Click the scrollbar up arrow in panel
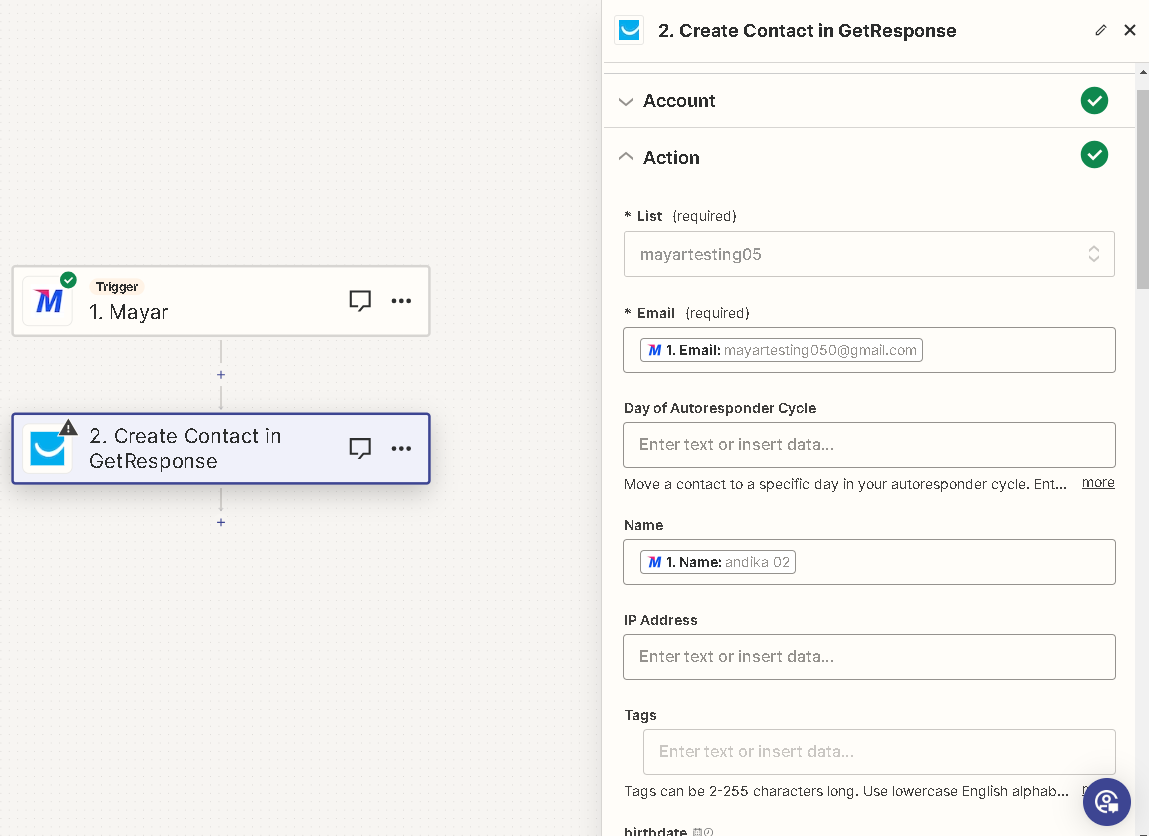Screen dimensions: 1149x836 1142,72
